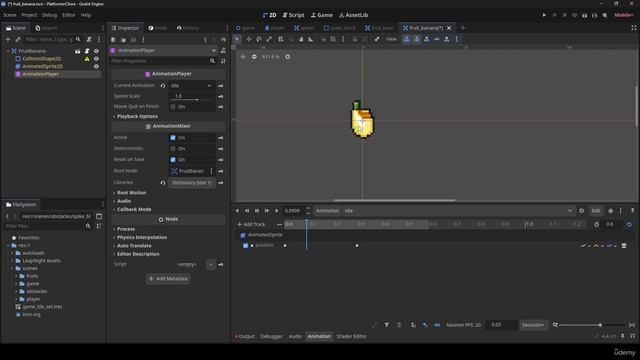Switch to the Script workspace
Screen dimensions: 640x360
pos(293,15)
